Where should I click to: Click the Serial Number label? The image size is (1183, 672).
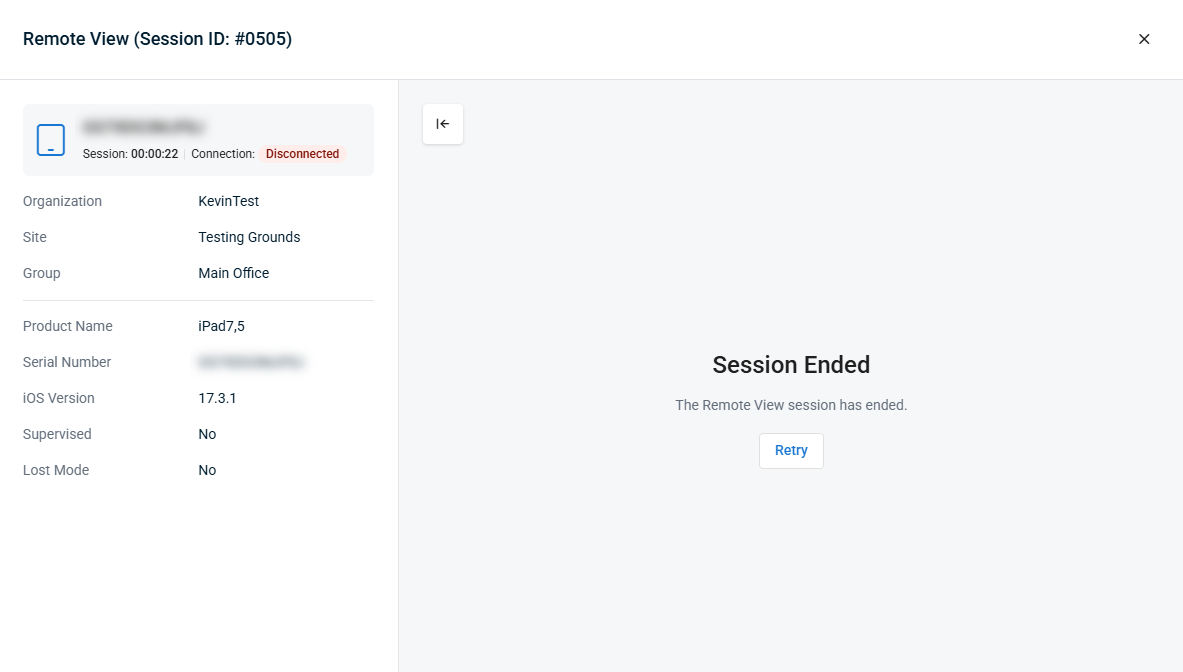pos(67,362)
